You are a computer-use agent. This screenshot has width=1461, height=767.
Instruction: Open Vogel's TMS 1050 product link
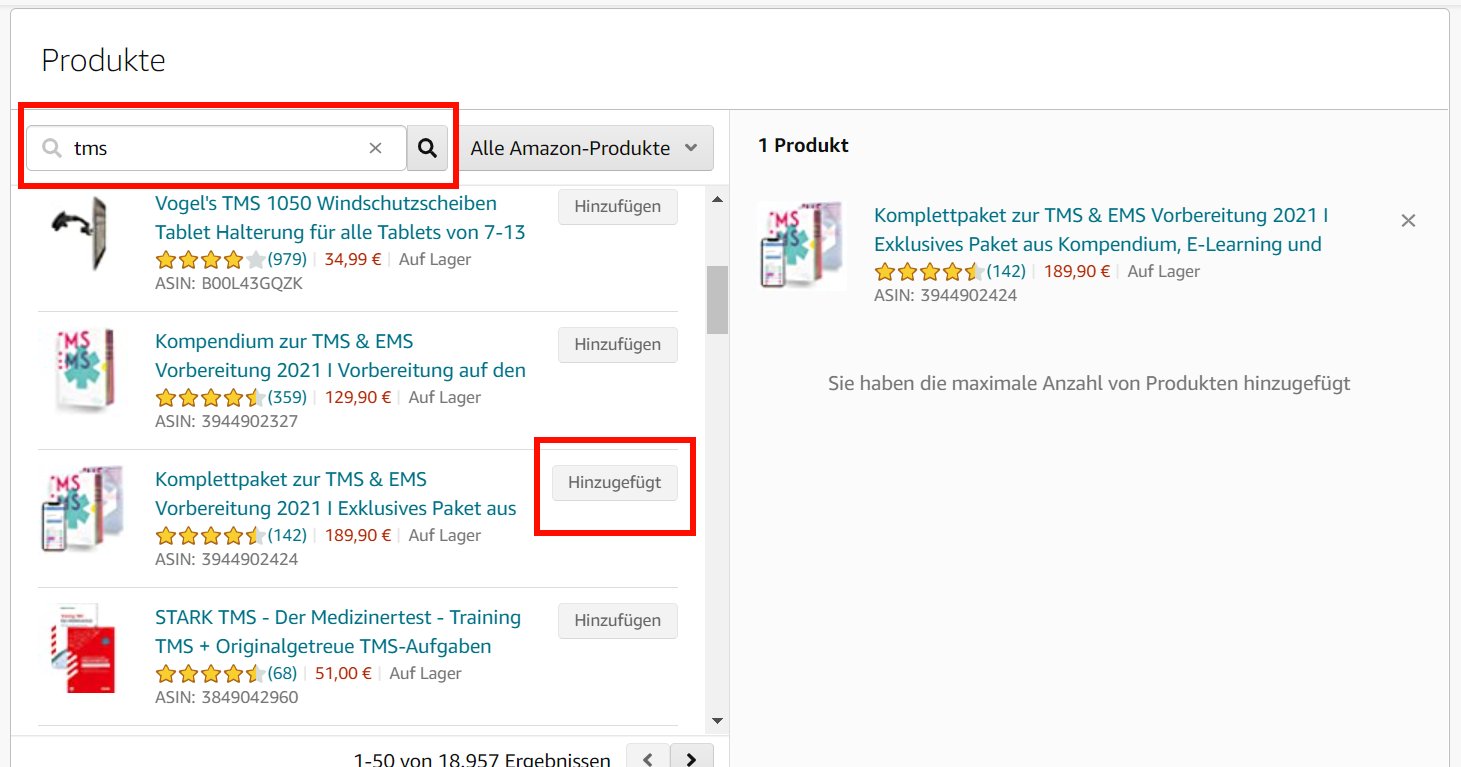coord(340,218)
